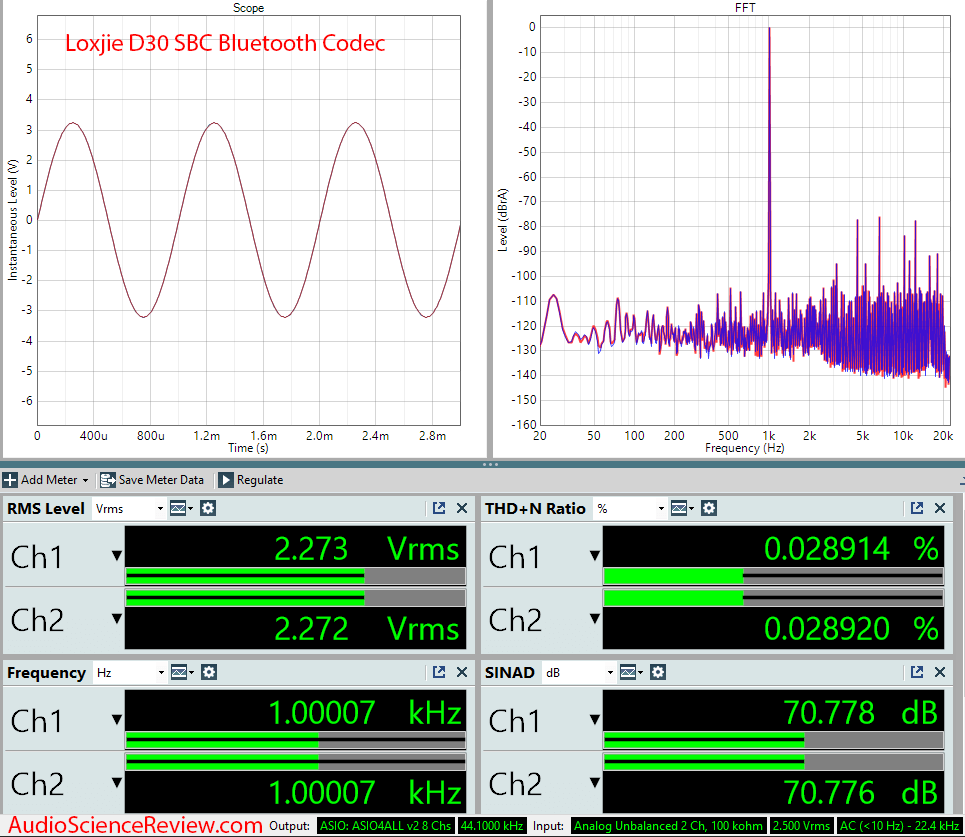The width and height of the screenshot is (965, 837).
Task: Expand RMS Level Ch2 channel arrow
Action: coord(116,619)
